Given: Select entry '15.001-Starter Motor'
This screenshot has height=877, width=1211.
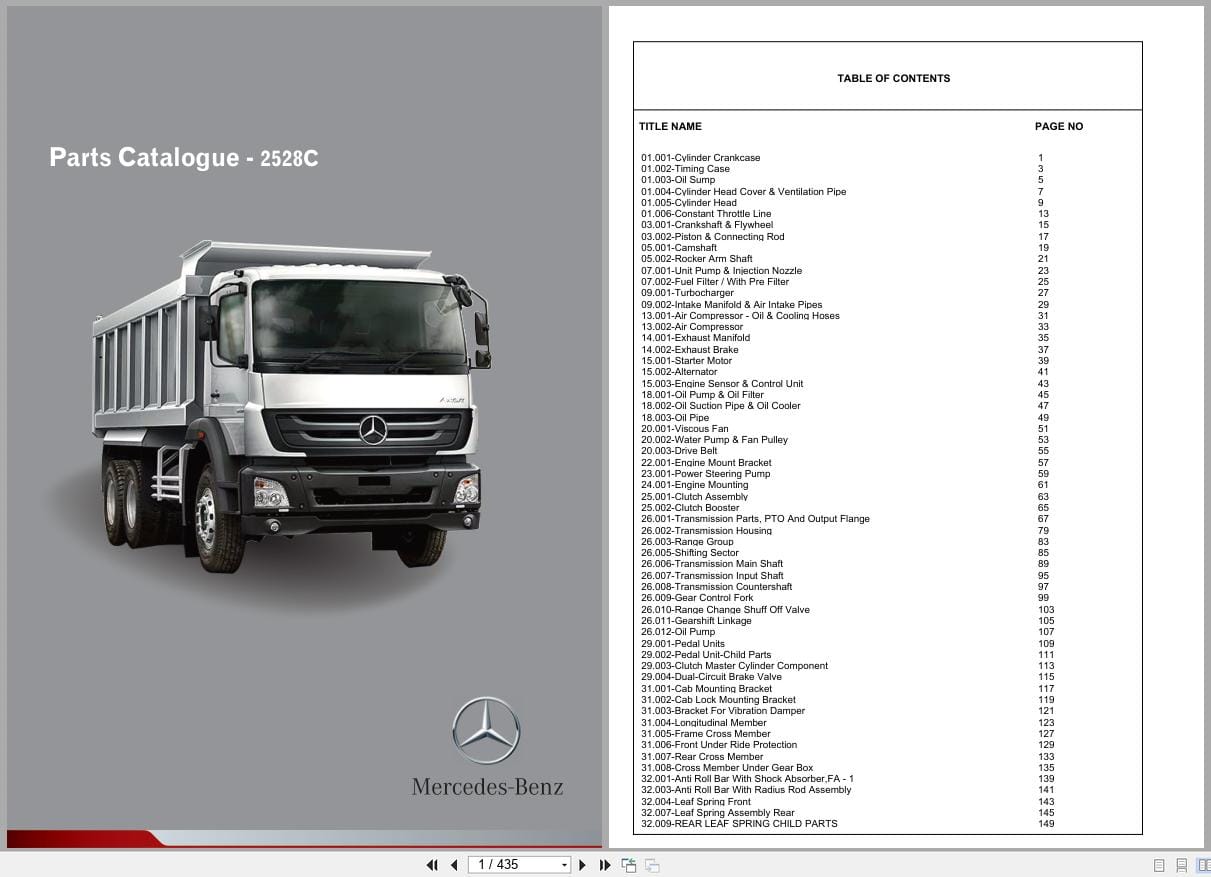Looking at the screenshot, I should coord(687,361).
